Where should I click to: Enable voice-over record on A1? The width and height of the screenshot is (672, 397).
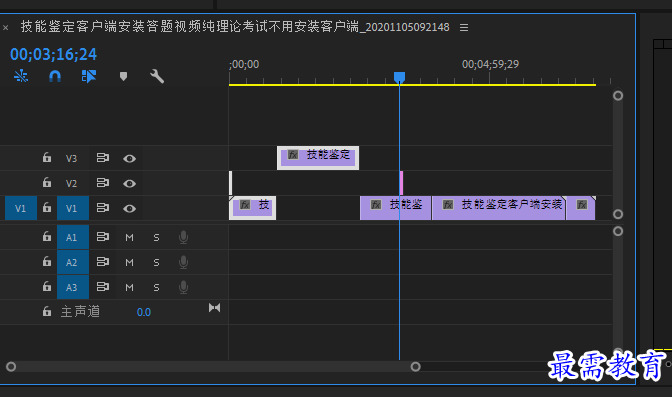(x=183, y=237)
